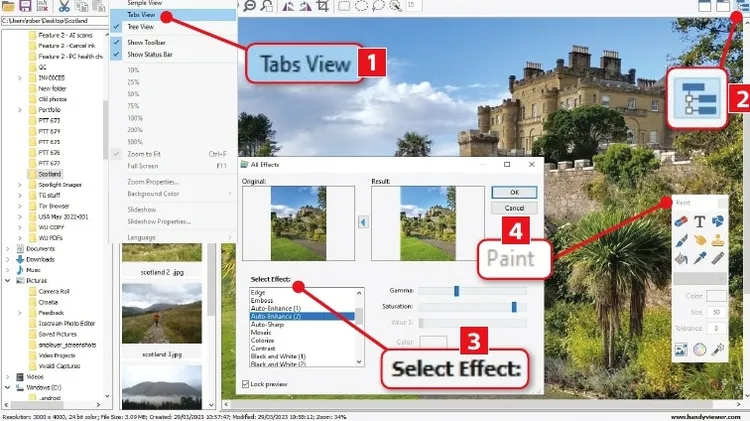
Task: Choose Full Screen menu entry
Action: [173, 166]
